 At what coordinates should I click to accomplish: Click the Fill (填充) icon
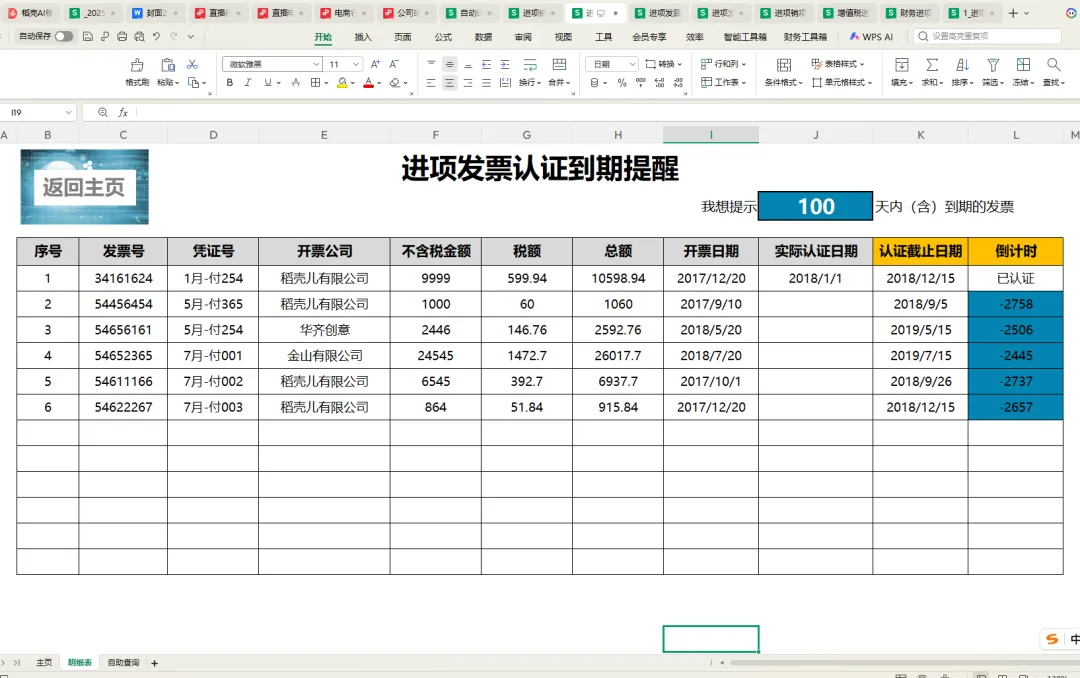902,65
